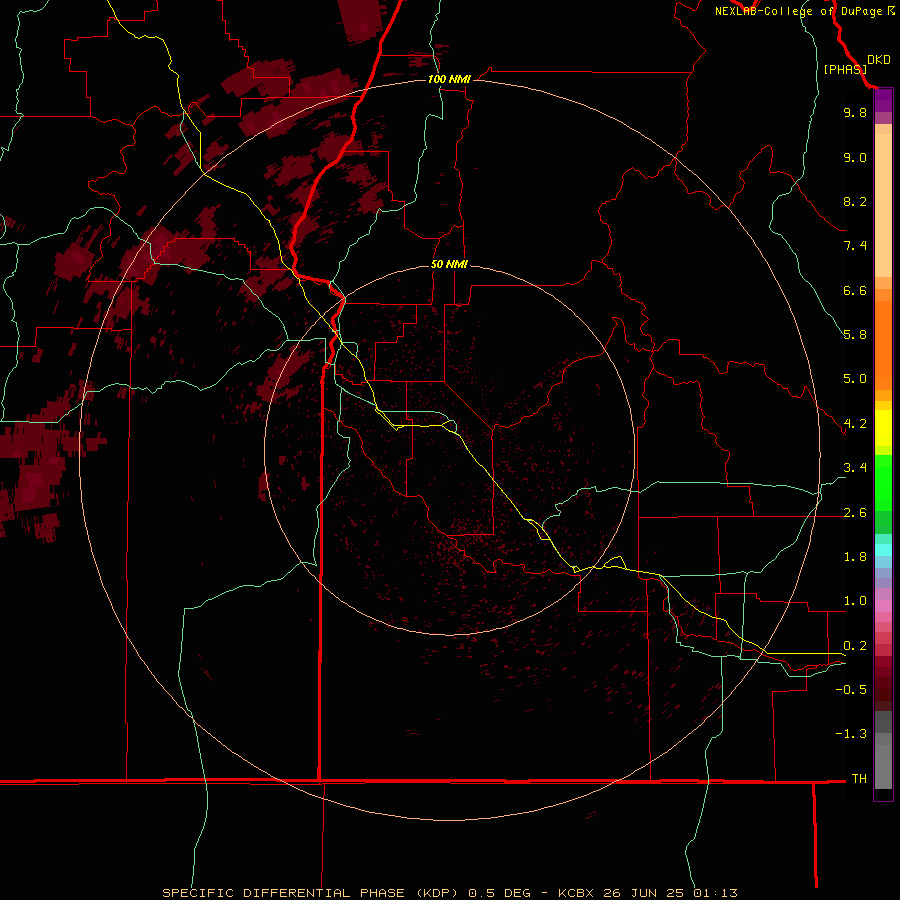
Task: Click the 9.0 value on the color scale
Action: (855, 157)
